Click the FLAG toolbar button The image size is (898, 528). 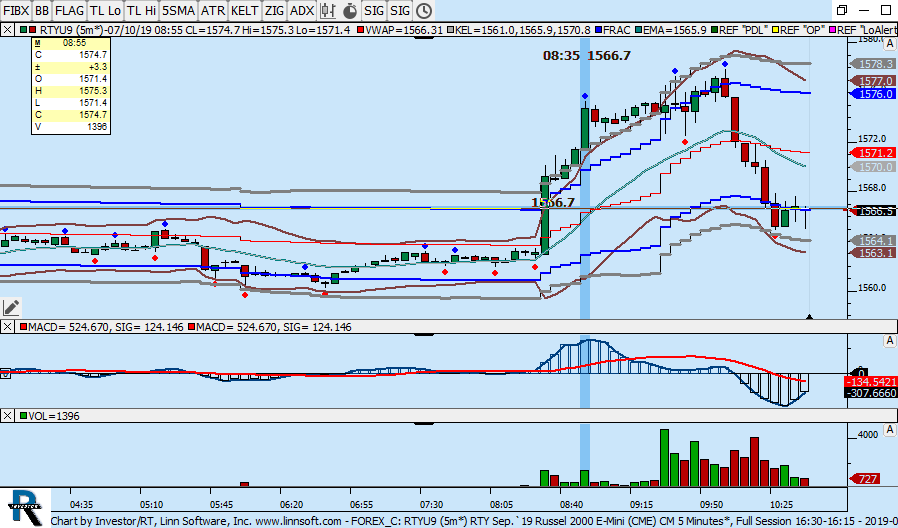coord(69,10)
